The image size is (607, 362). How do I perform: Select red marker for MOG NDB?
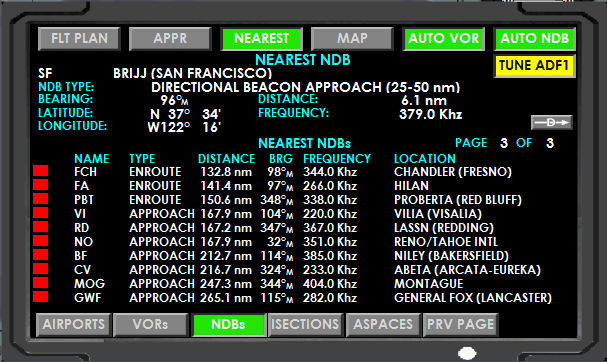(x=41, y=282)
